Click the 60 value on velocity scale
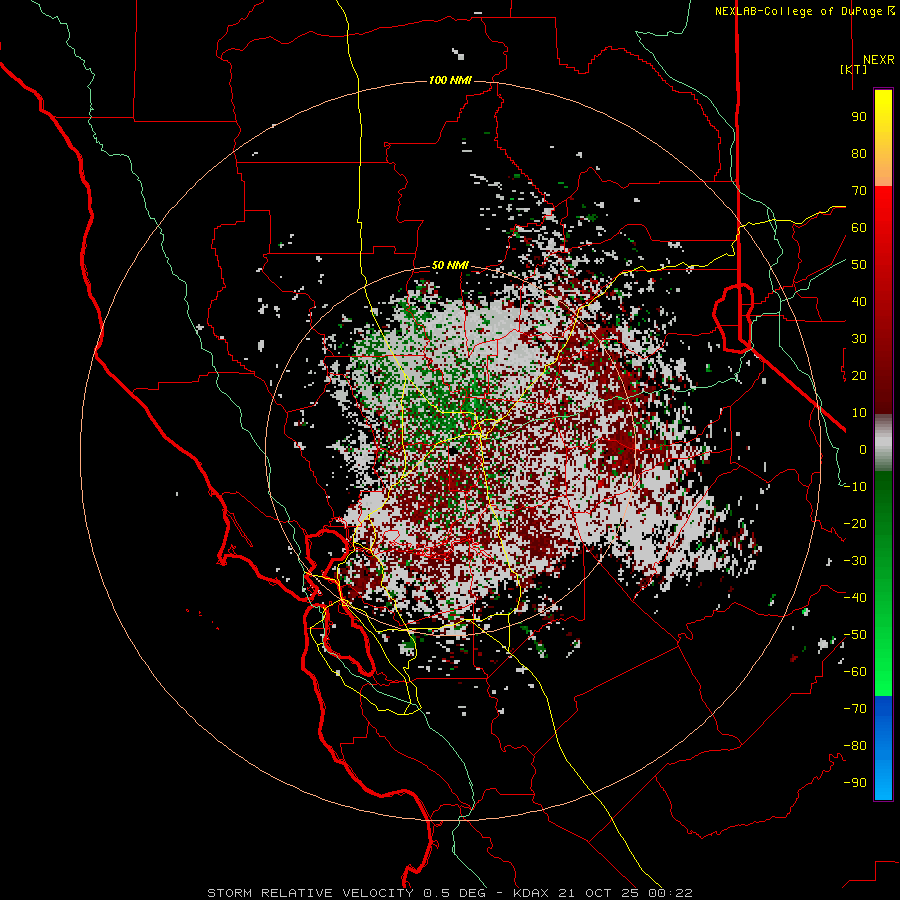The image size is (900, 900). (859, 228)
